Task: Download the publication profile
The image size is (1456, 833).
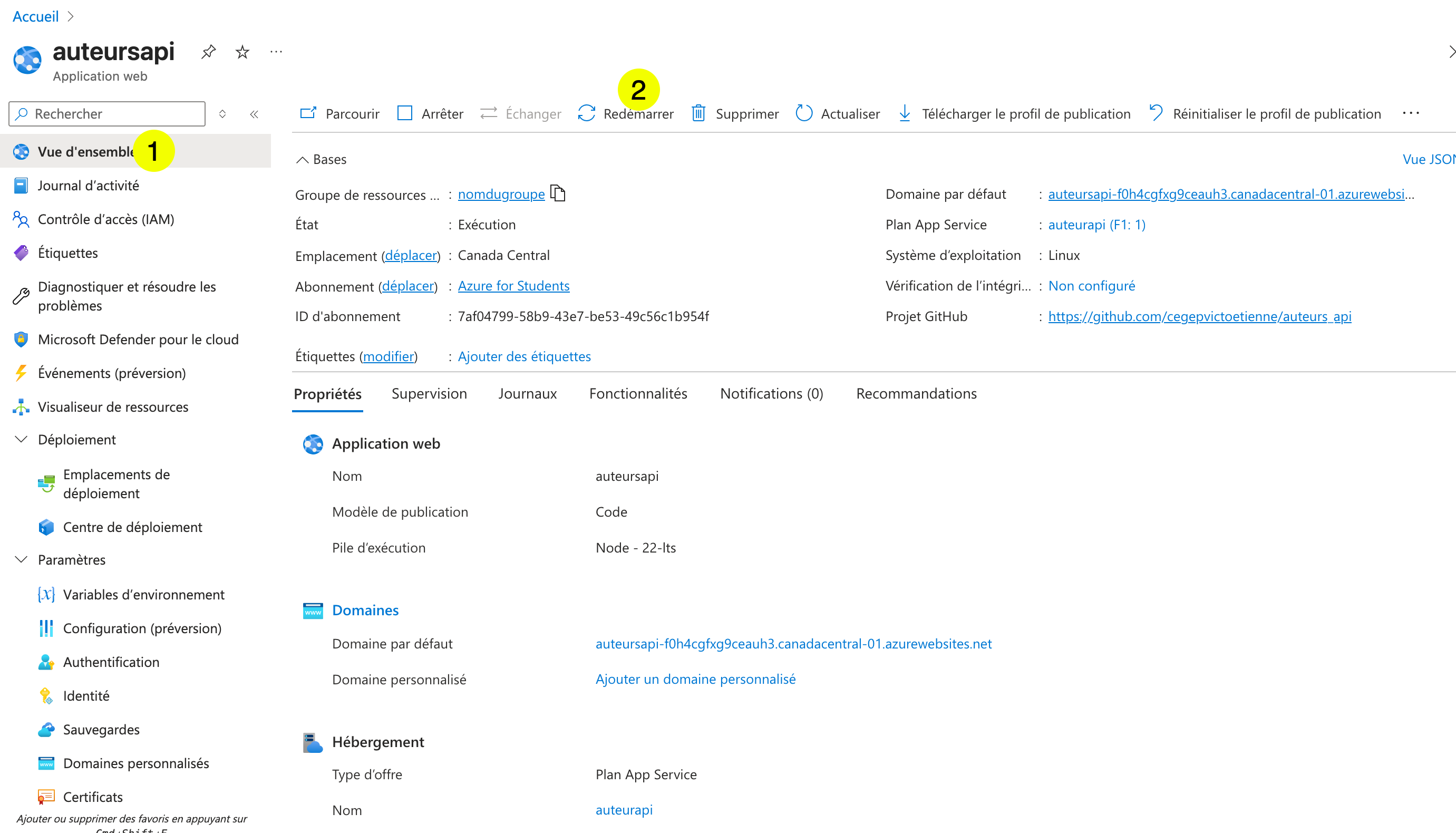Action: pos(905,113)
